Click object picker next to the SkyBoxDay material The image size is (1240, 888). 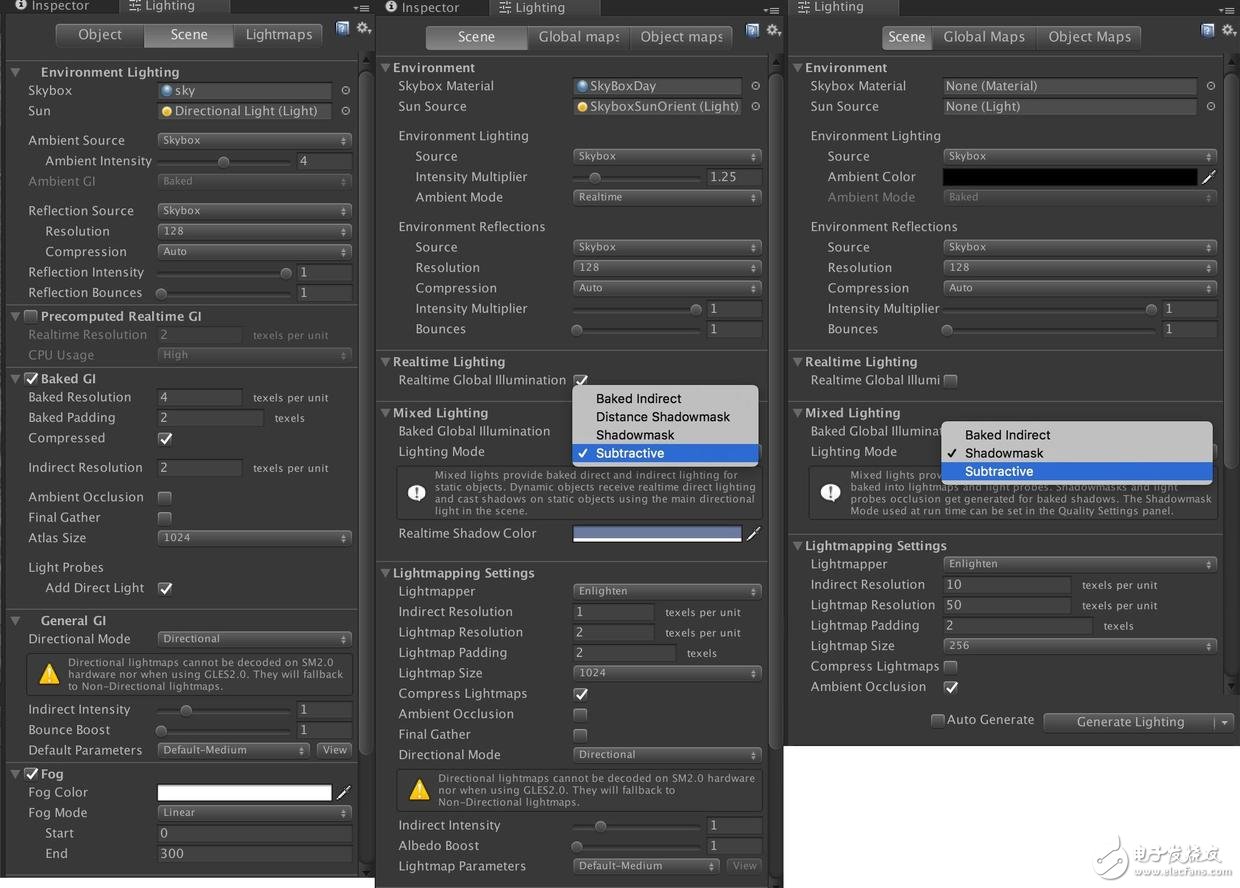coord(755,86)
